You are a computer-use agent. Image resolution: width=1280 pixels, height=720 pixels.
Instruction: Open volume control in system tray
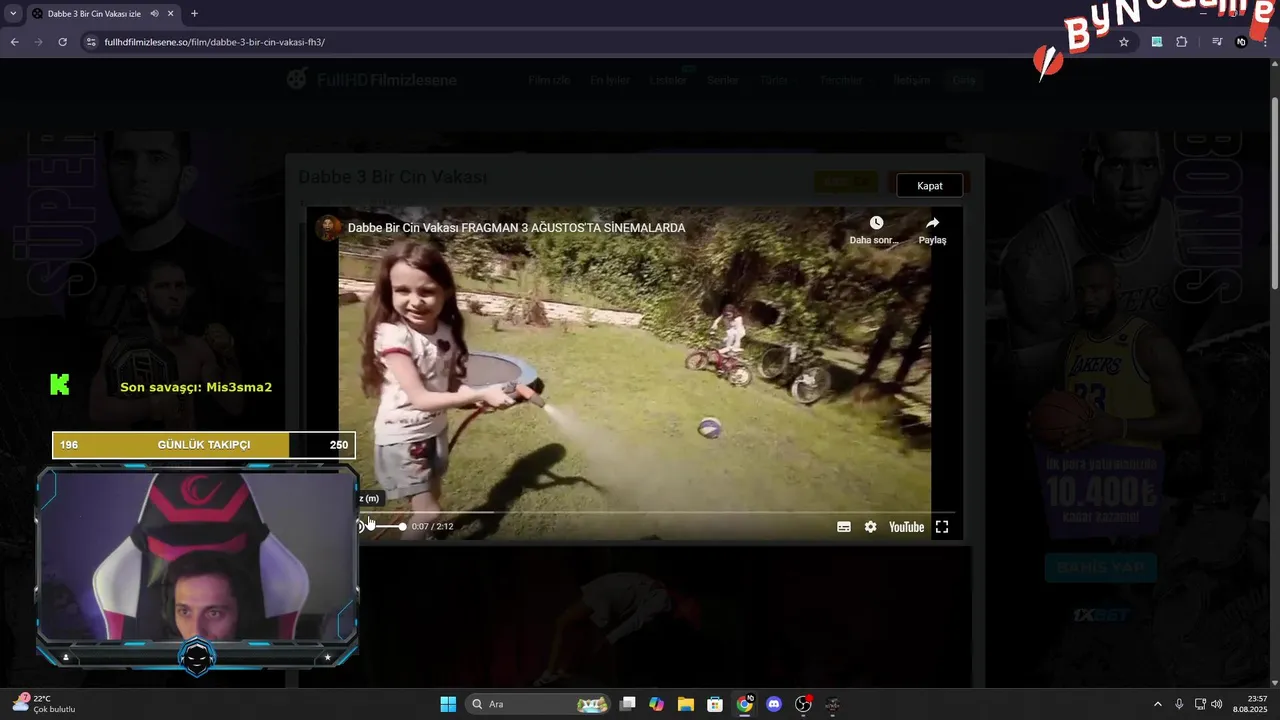pyautogui.click(x=1217, y=704)
